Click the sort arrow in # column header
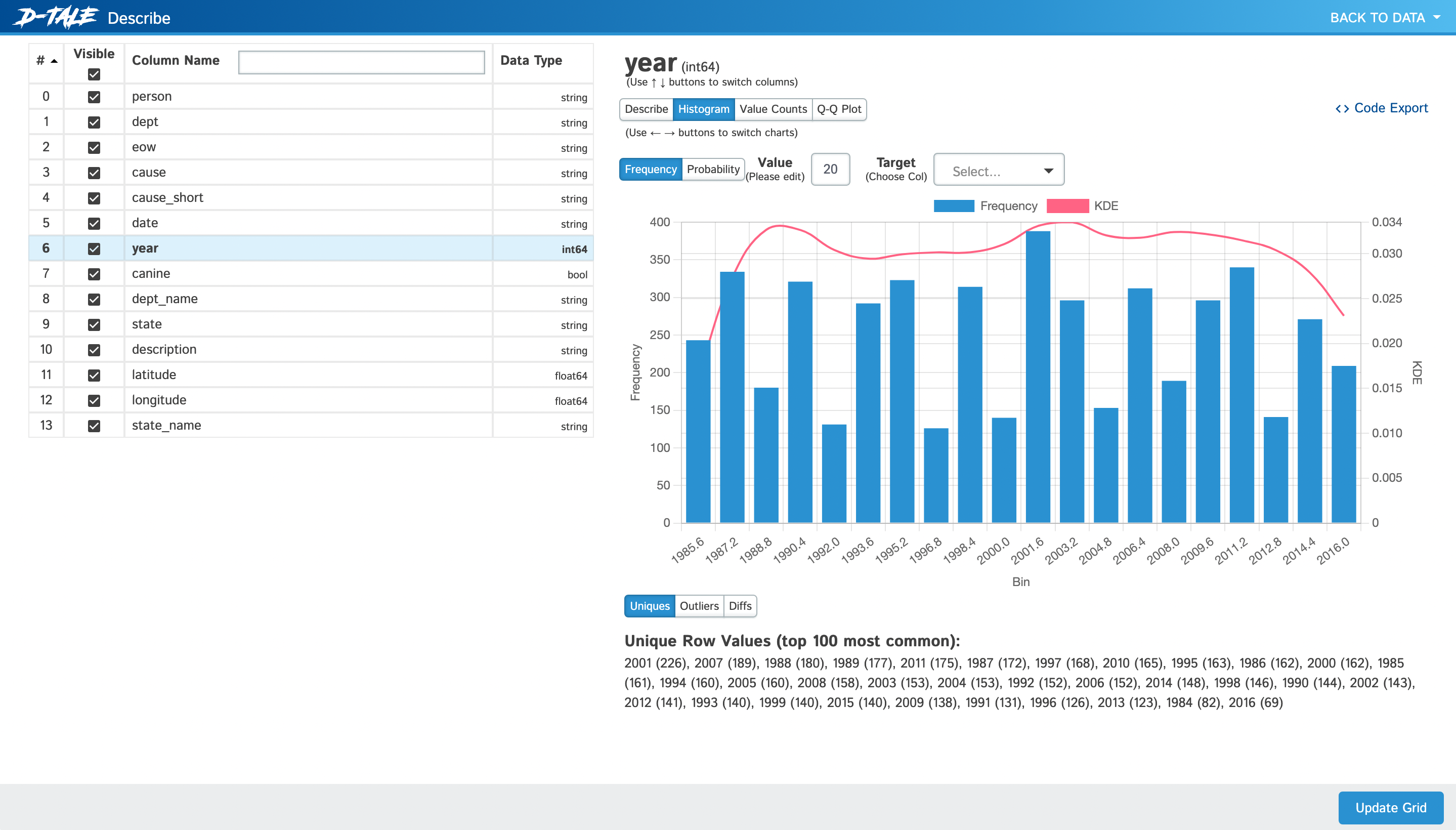Viewport: 1456px width, 830px height. 54,61
